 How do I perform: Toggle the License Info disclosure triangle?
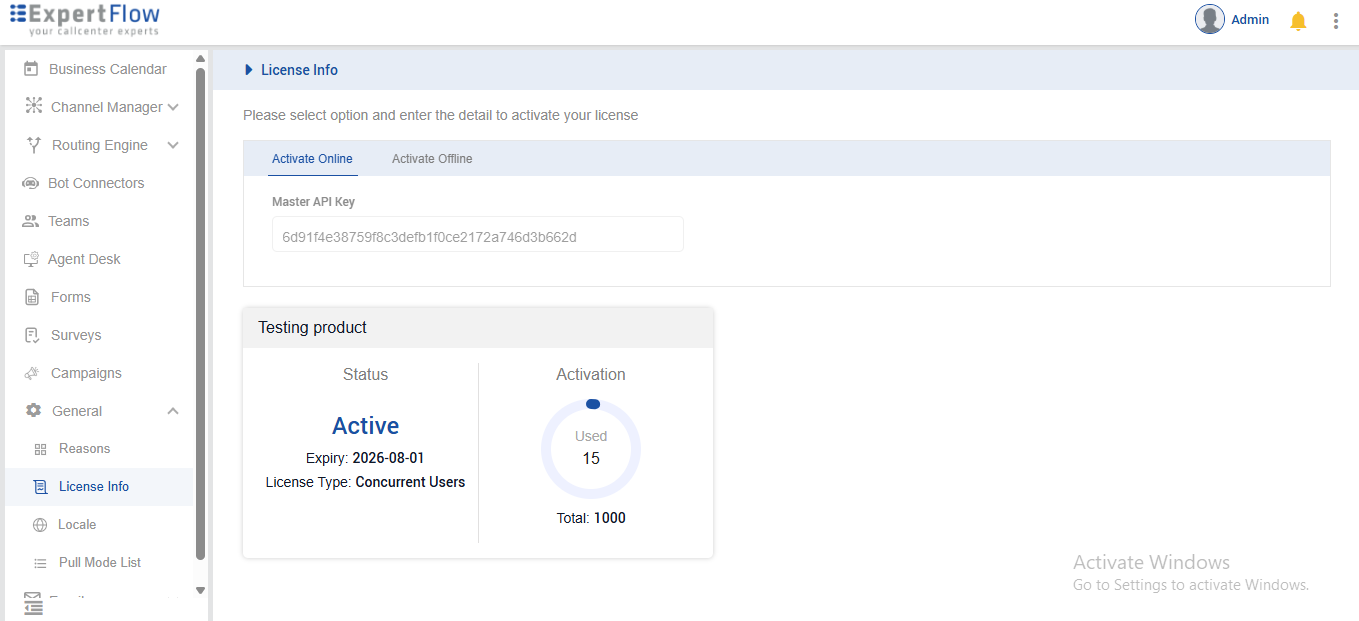[249, 70]
